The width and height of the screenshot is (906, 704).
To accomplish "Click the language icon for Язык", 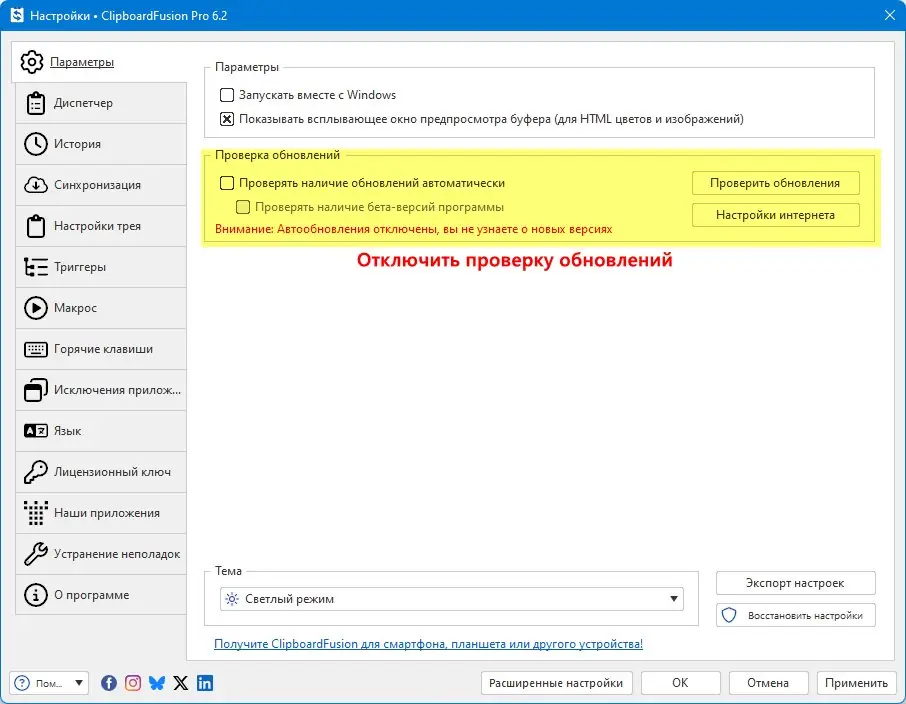I will click(36, 431).
